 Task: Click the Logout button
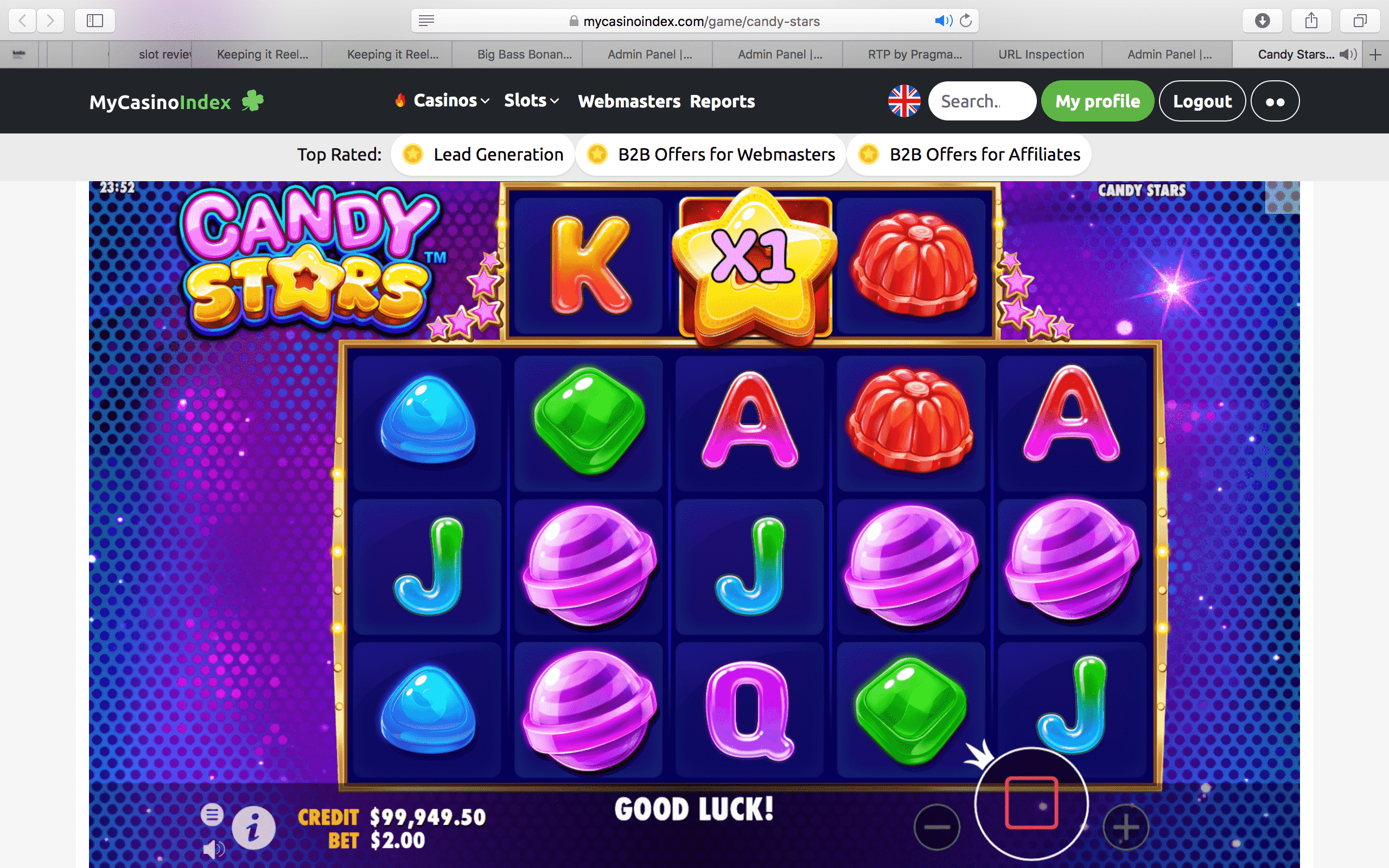click(x=1202, y=101)
